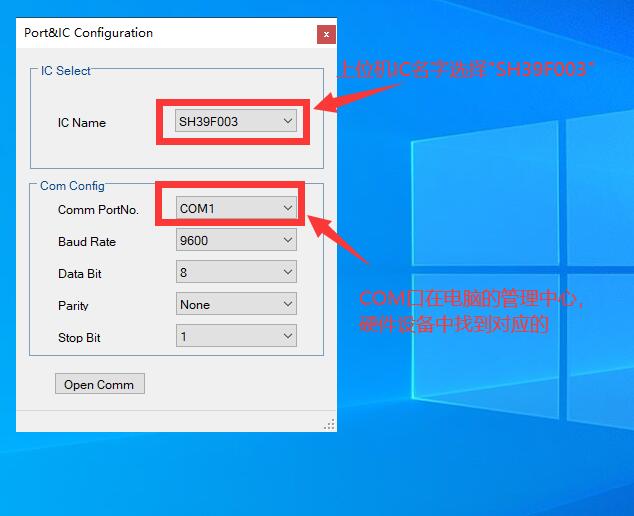Click the Open Comm button
This screenshot has width=634, height=516.
point(99,384)
